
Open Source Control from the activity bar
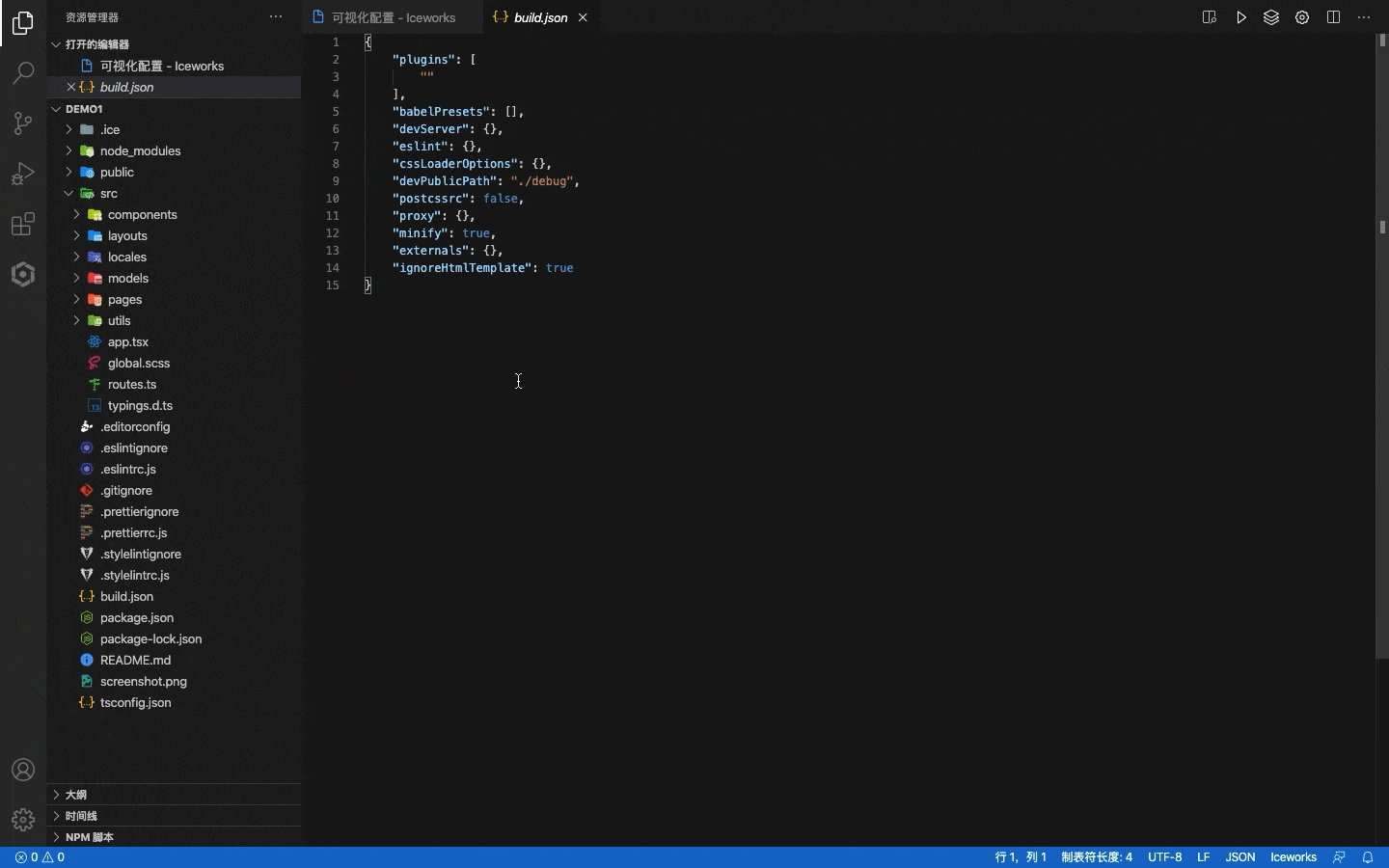(22, 123)
